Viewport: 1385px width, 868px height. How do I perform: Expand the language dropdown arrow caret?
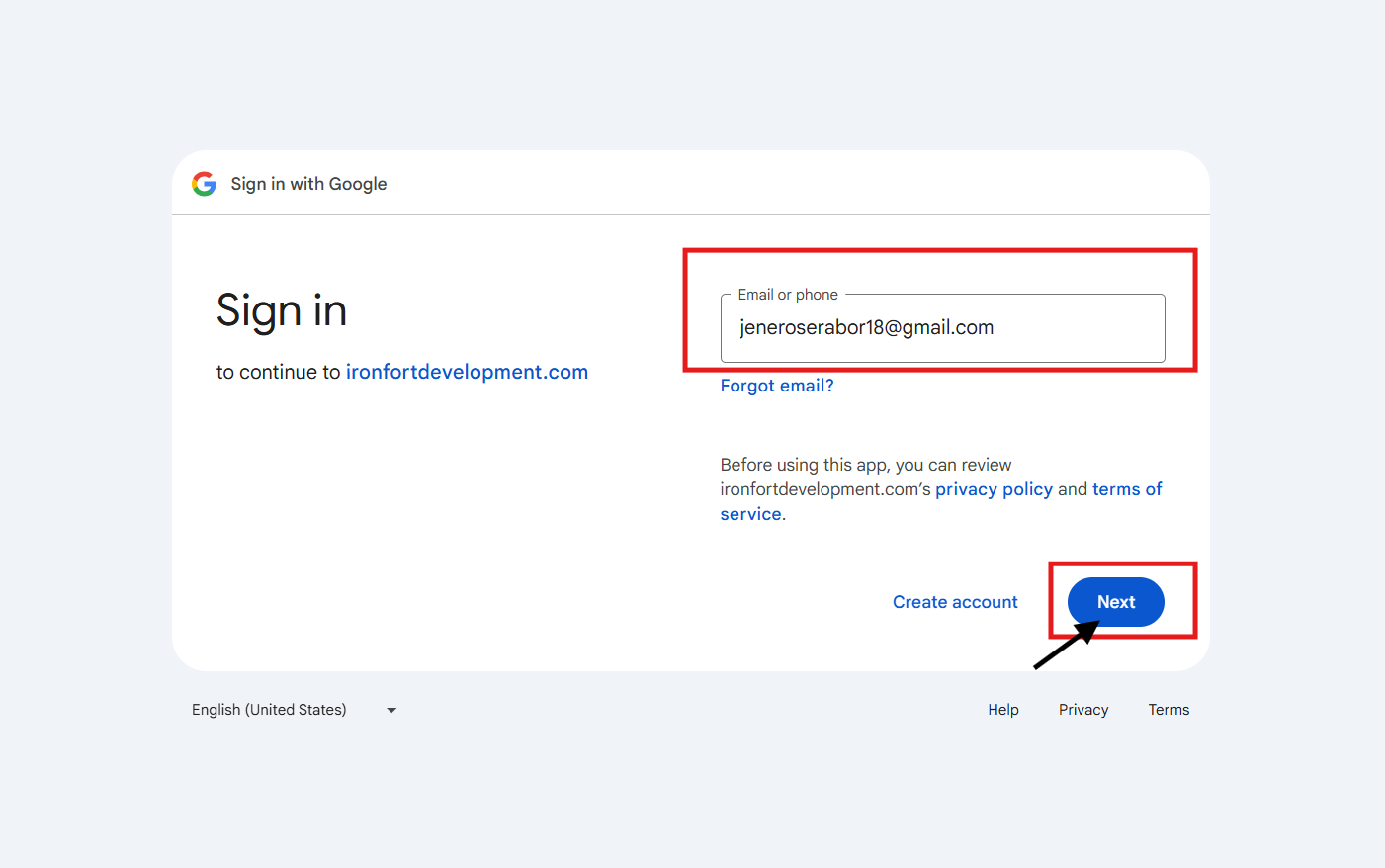coord(391,710)
